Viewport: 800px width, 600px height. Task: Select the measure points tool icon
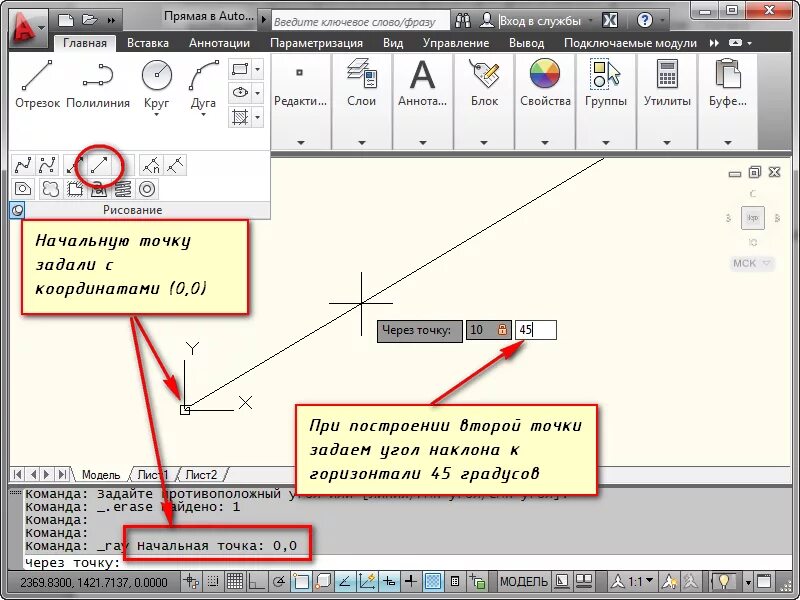[176, 165]
